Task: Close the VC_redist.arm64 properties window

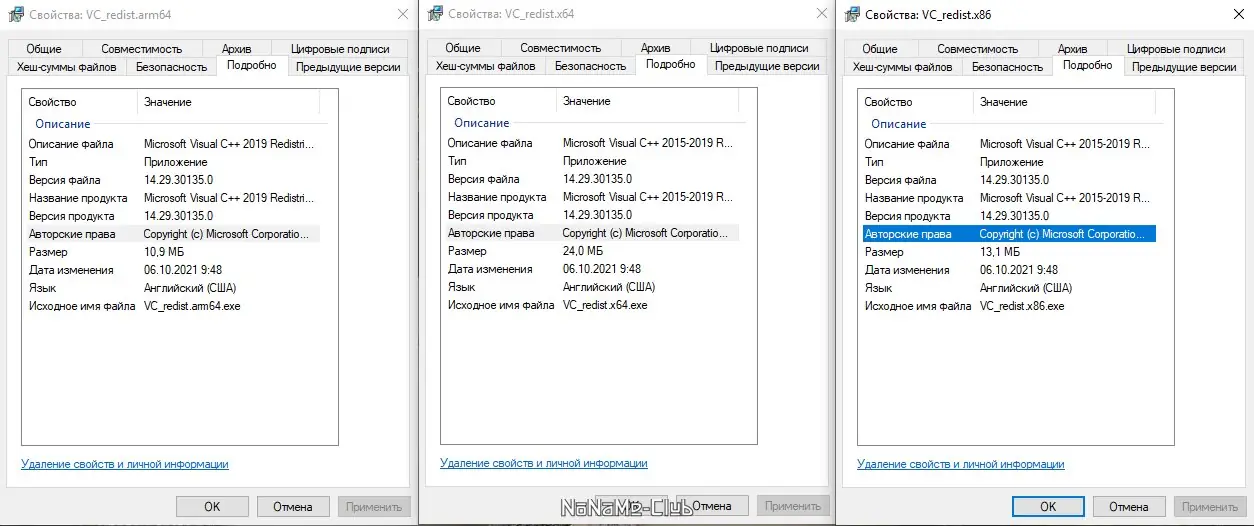Action: 403,15
